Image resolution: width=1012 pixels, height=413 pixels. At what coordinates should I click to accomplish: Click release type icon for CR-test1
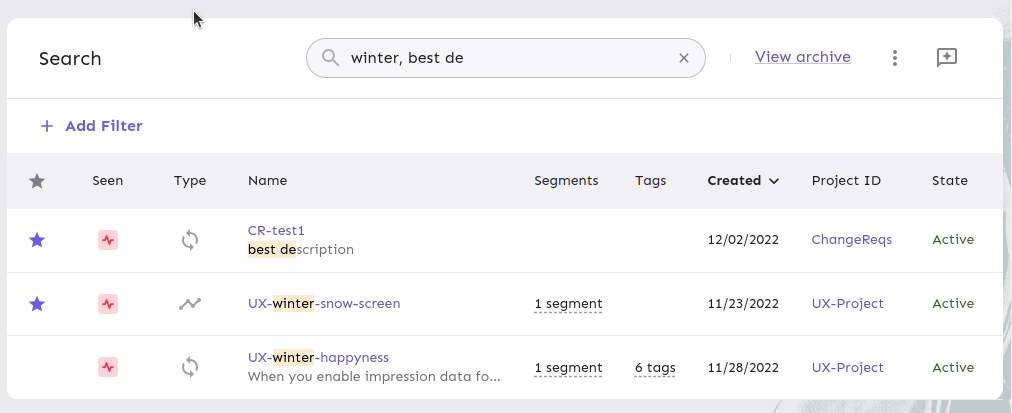(x=190, y=240)
